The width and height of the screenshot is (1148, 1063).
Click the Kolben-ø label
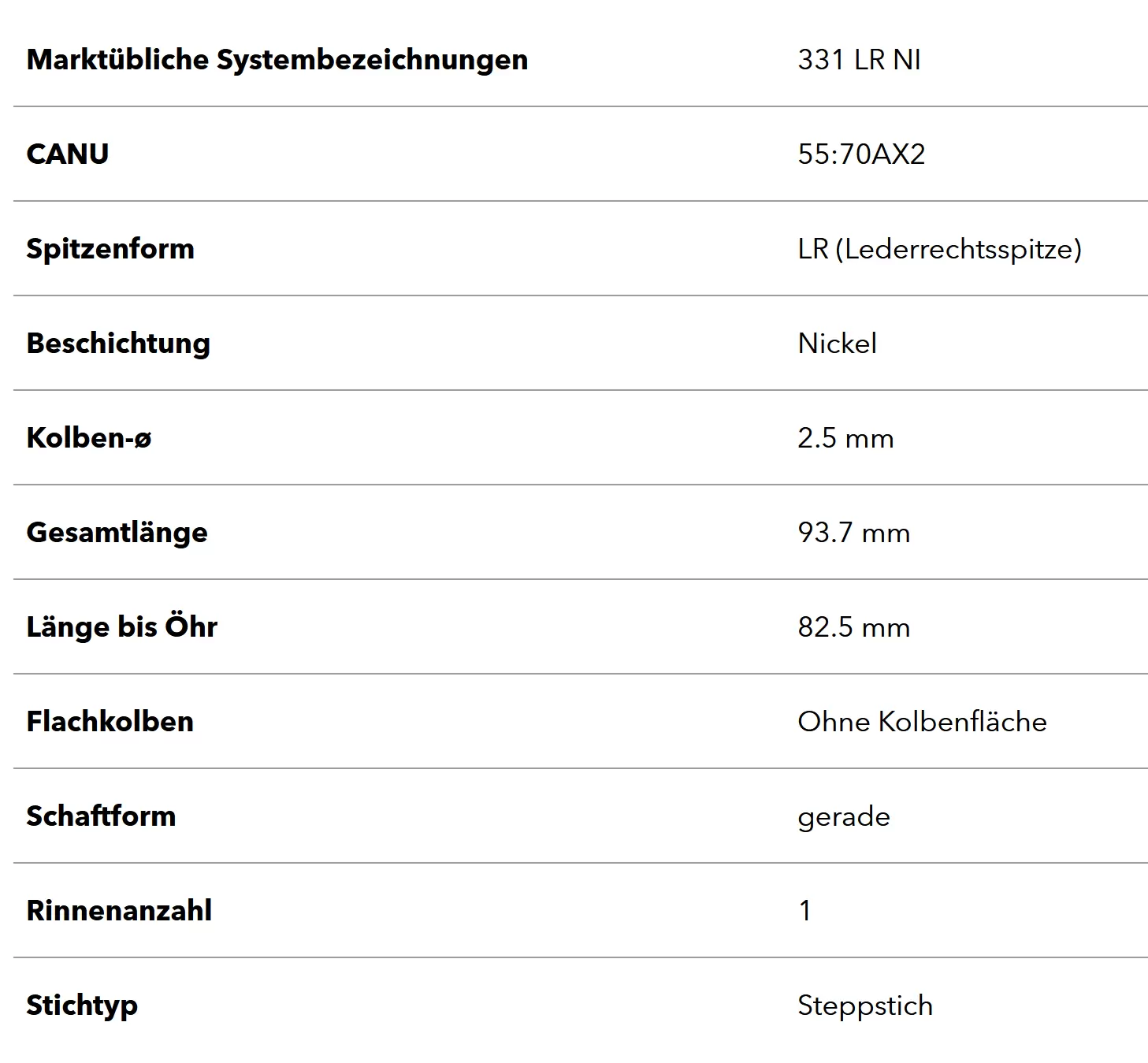tap(89, 438)
